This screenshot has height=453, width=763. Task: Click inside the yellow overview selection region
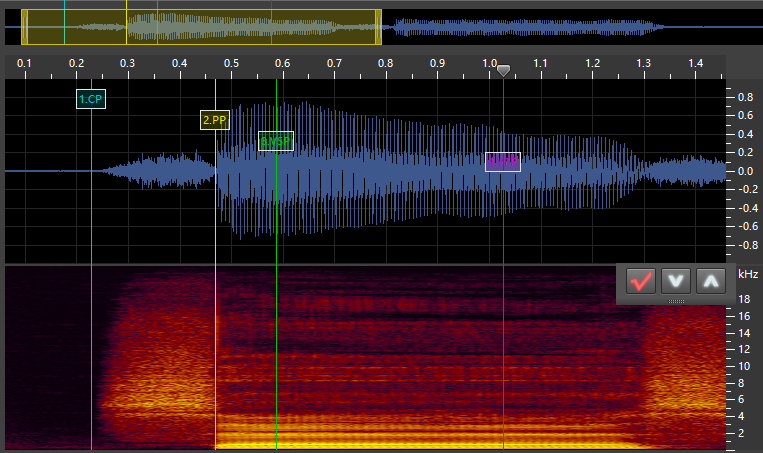coord(200,27)
